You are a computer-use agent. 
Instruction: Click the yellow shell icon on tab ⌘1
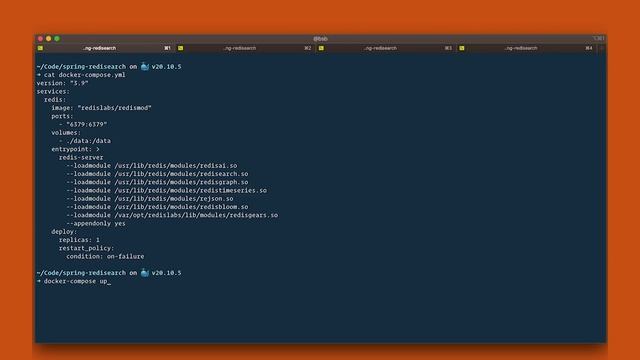40,48
